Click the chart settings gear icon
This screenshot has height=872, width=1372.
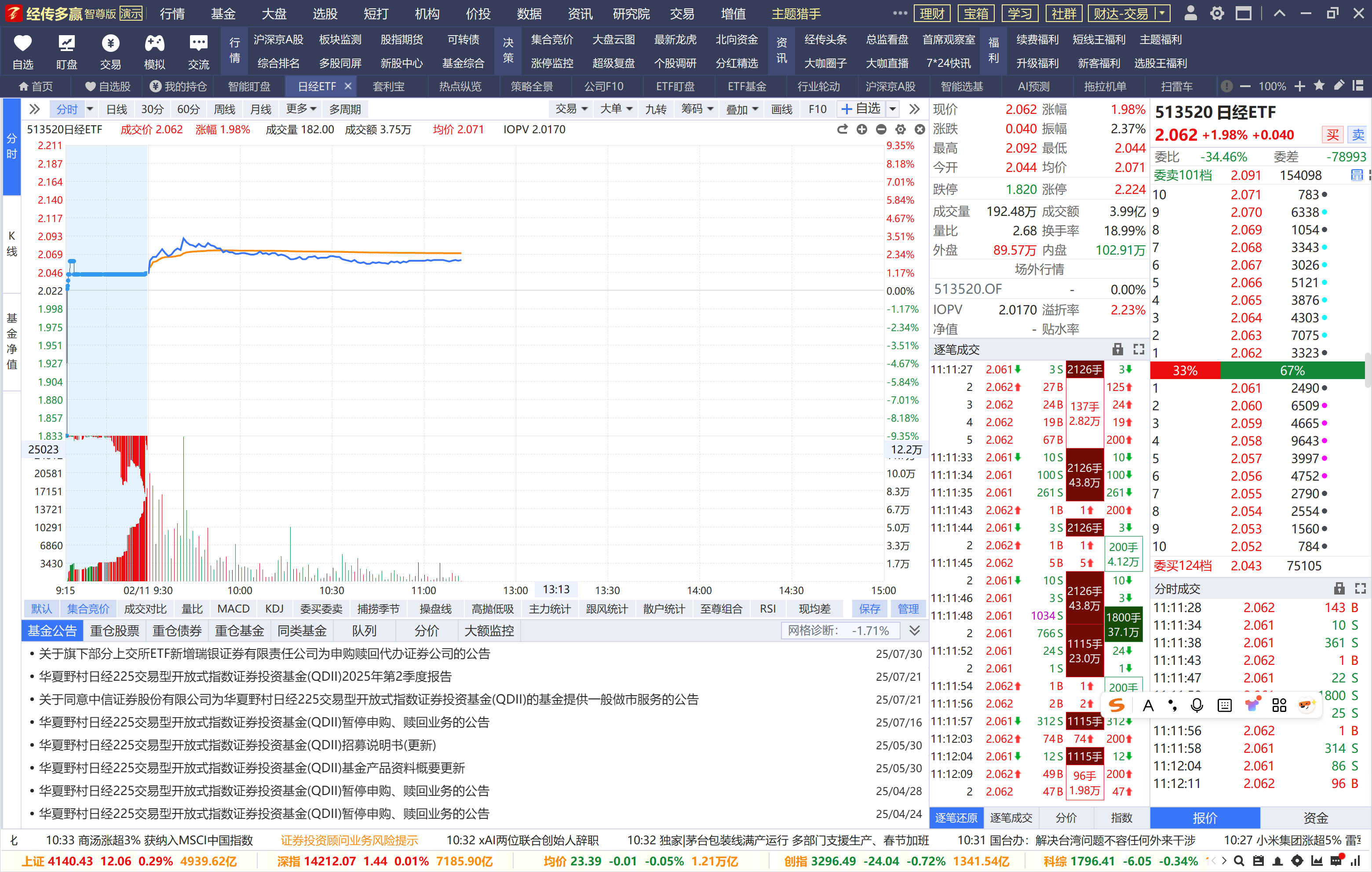(x=900, y=130)
